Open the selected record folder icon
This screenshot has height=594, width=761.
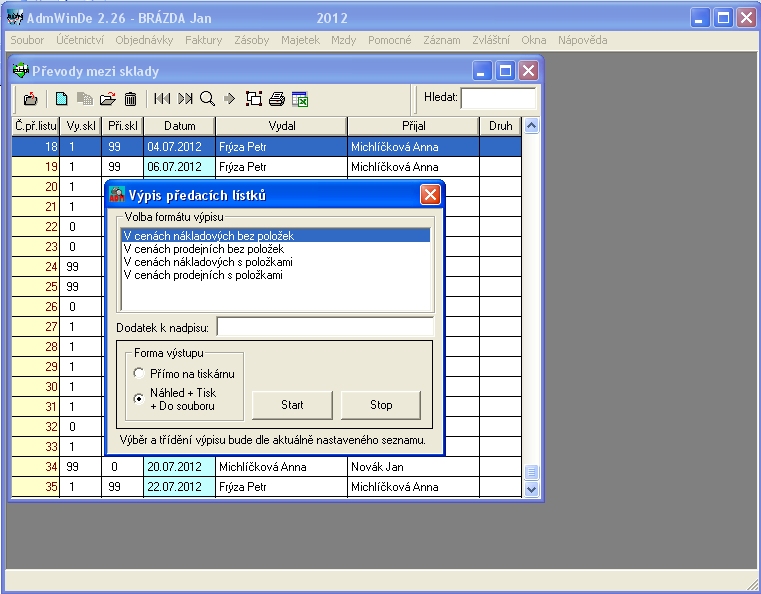(108, 99)
